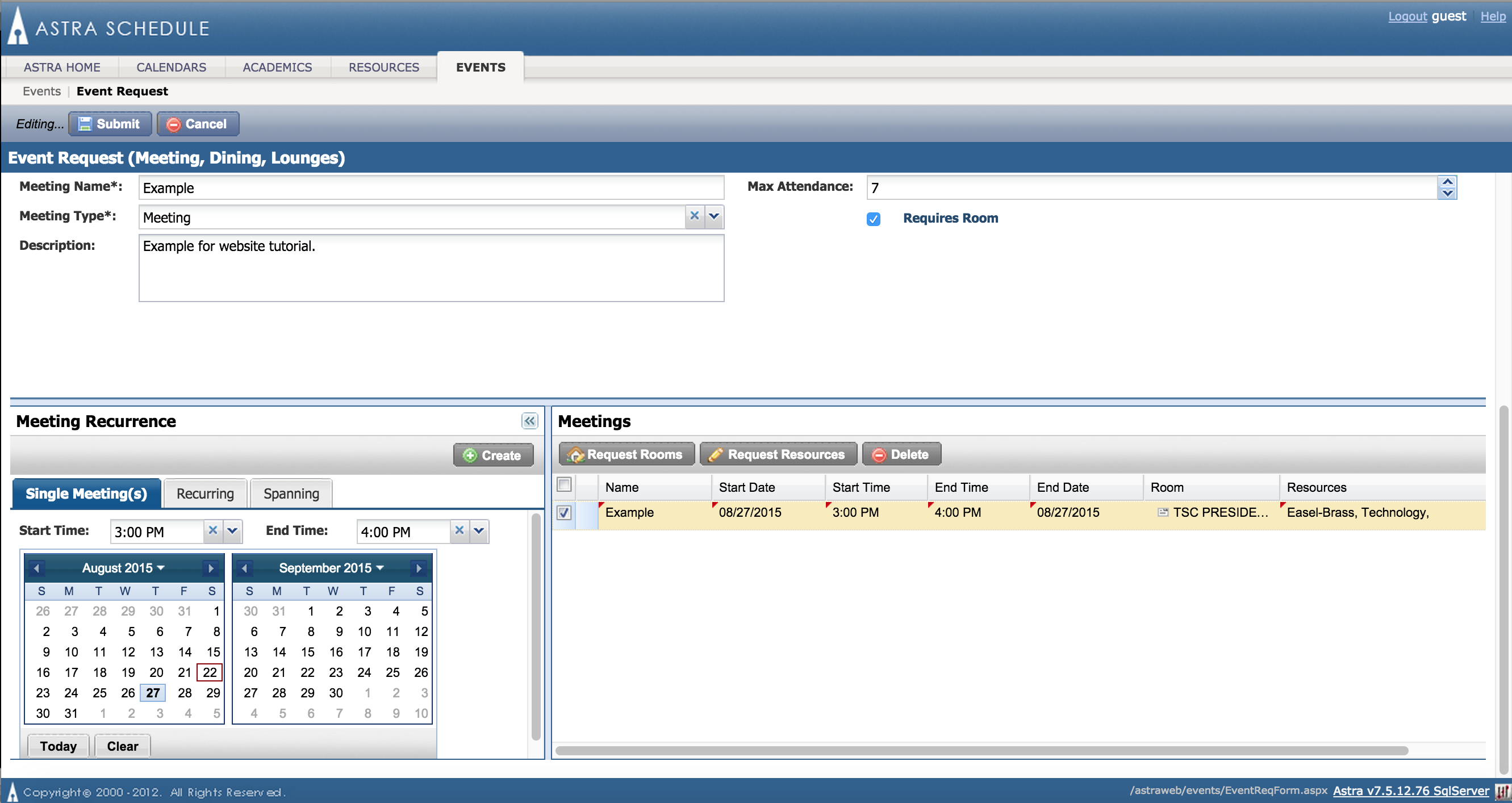Screen dimensions: 1512x803
Task: Click the Astra Schedule logo icon
Action: click(x=18, y=26)
